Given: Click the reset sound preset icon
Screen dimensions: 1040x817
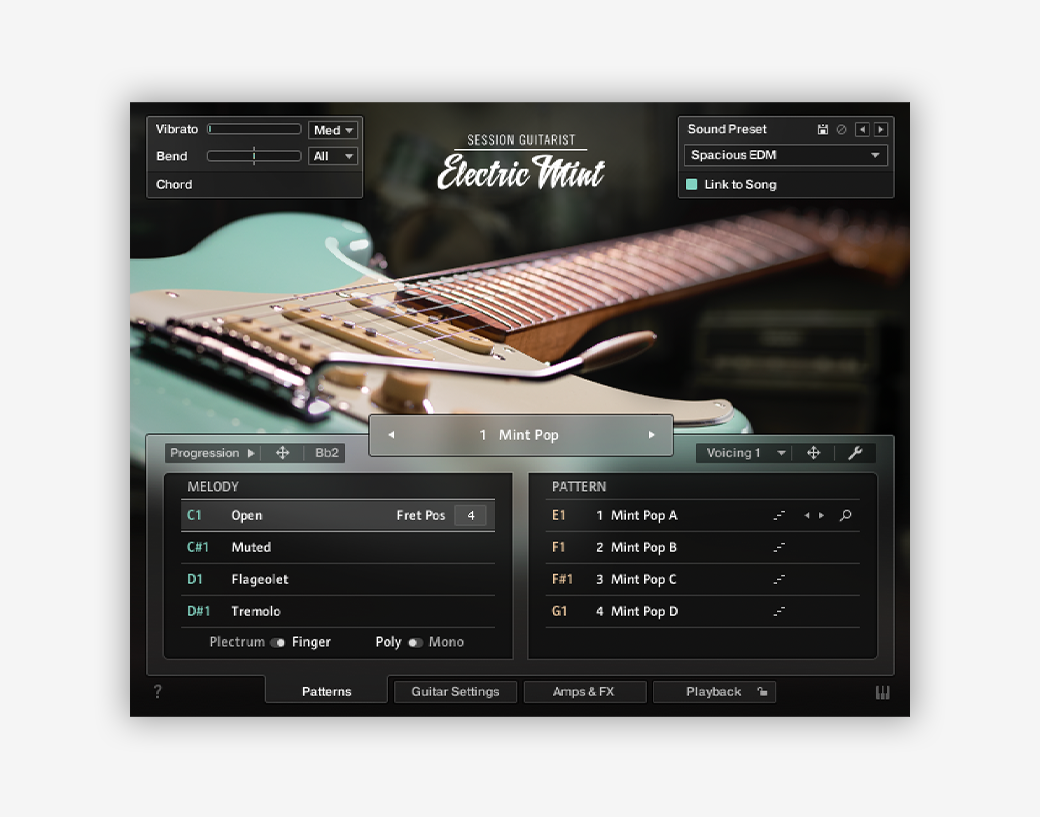Looking at the screenshot, I should pyautogui.click(x=841, y=129).
